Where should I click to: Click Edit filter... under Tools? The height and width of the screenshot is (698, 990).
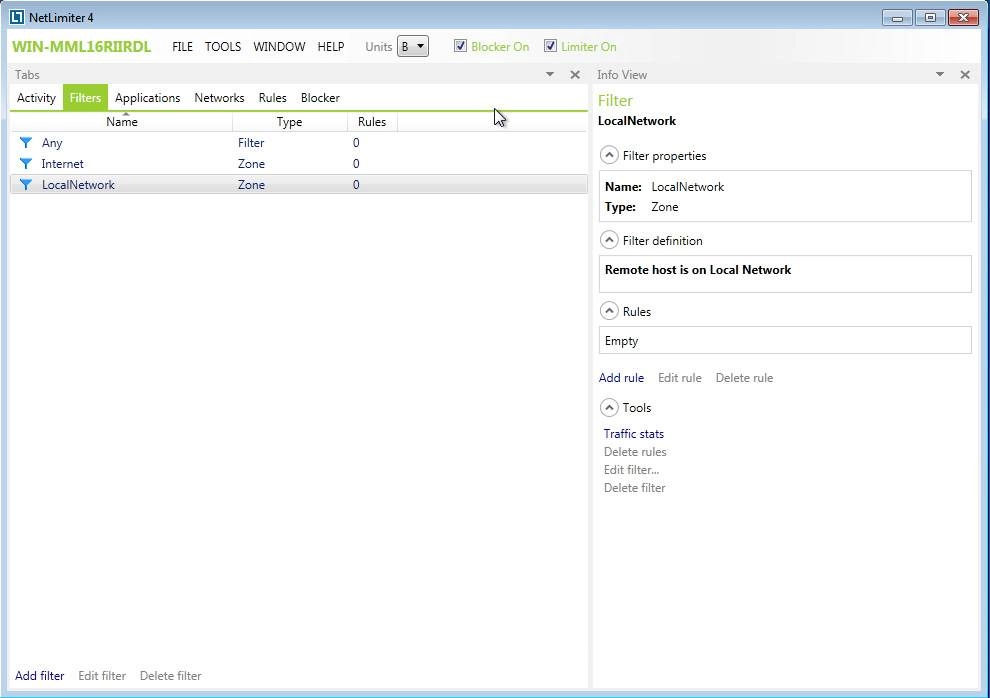(x=631, y=470)
